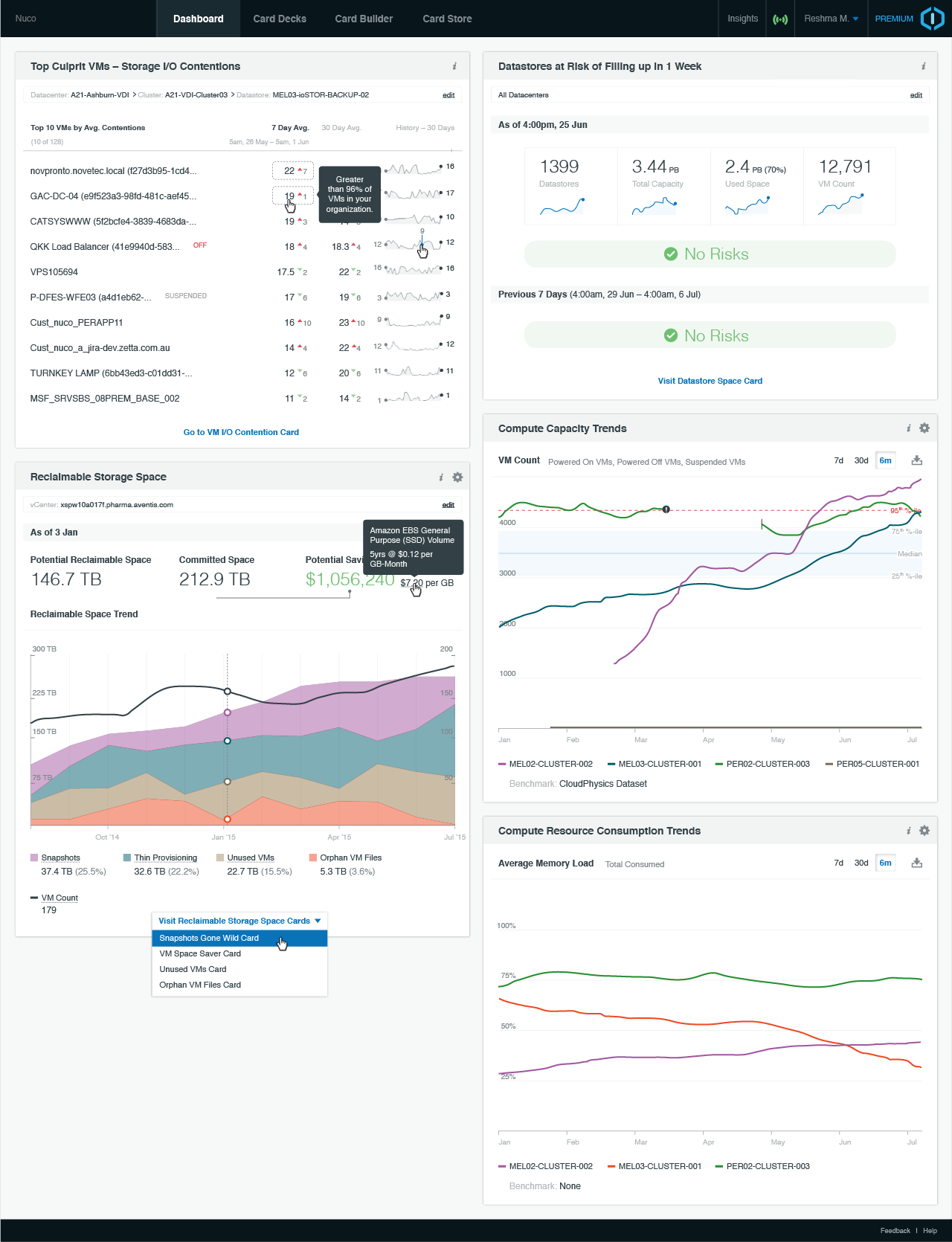This screenshot has width=952, height=1242.
Task: Open info for Top Culprit VMs card
Action: [x=454, y=66]
